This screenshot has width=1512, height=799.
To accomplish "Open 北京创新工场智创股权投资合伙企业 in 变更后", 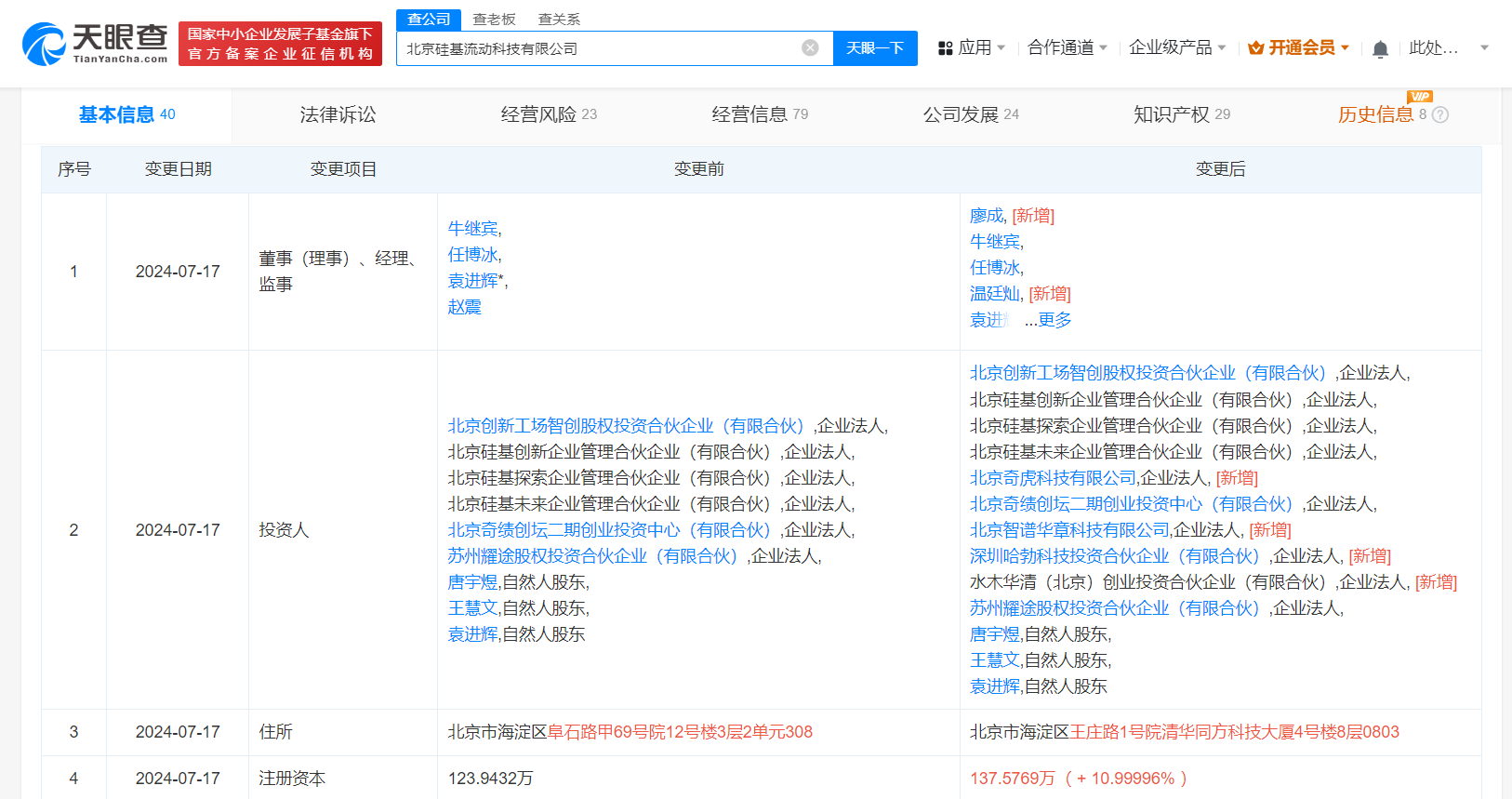I will (1147, 373).
